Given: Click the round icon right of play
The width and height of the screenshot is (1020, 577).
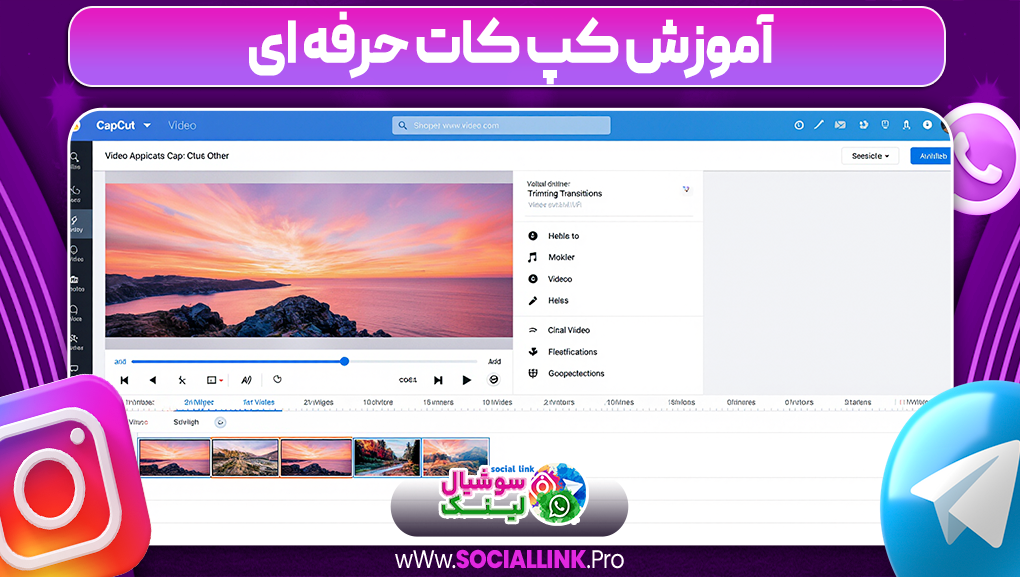Looking at the screenshot, I should click(x=494, y=379).
